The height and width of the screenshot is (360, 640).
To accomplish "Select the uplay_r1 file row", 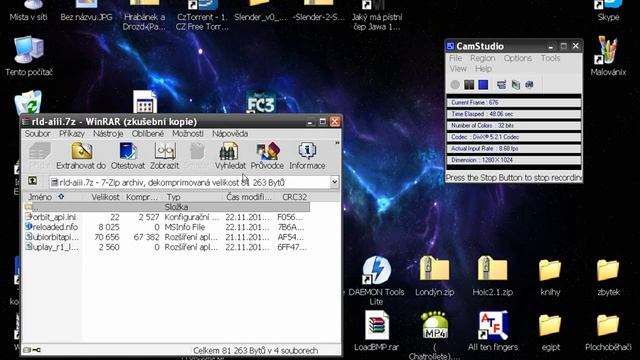I will point(167,247).
